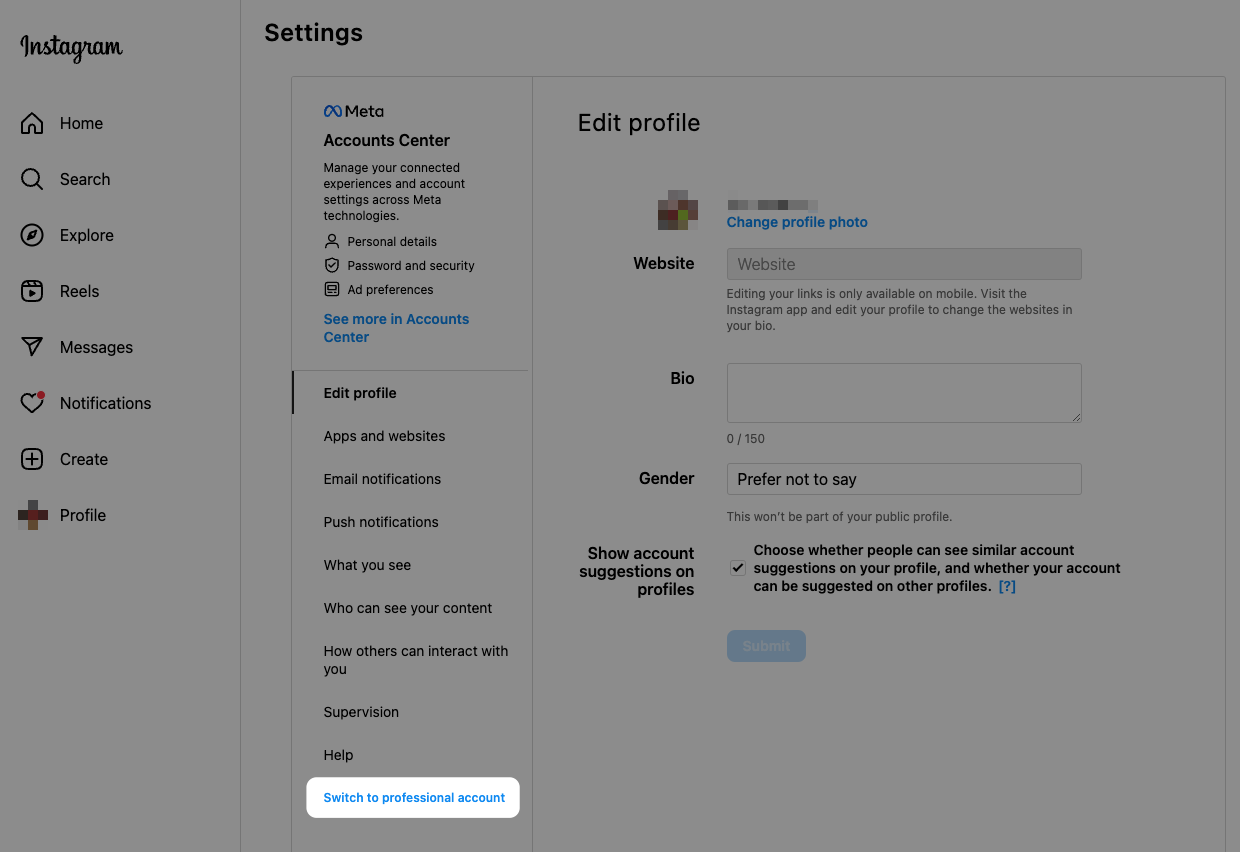The width and height of the screenshot is (1240, 852).
Task: Open the Gender dropdown field
Action: (904, 479)
